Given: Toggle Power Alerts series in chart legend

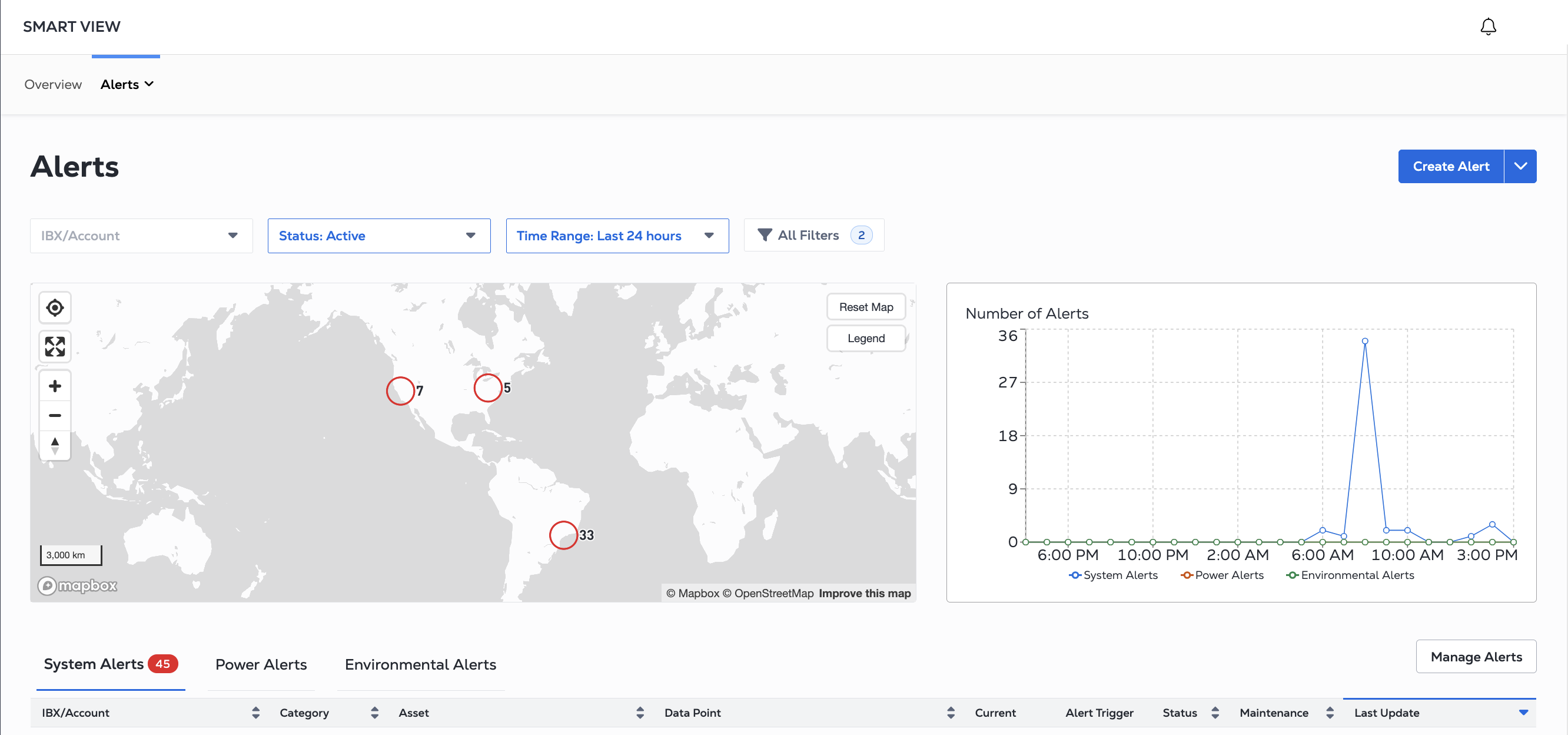Looking at the screenshot, I should [1222, 575].
